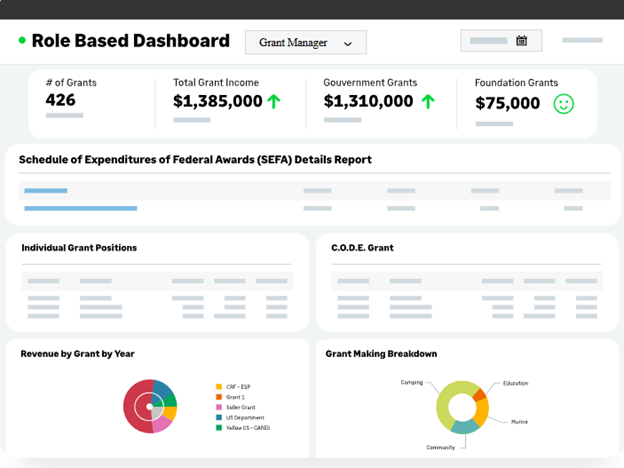
Task: Select CRF - ESP orange legend swatch
Action: [219, 387]
